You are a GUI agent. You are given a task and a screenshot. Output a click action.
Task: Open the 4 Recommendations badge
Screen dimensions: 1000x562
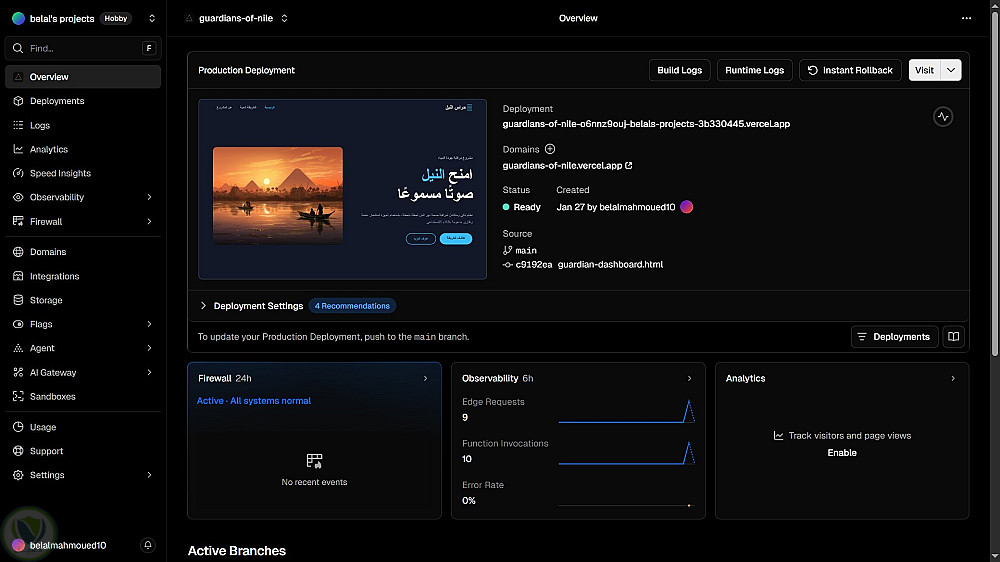352,306
